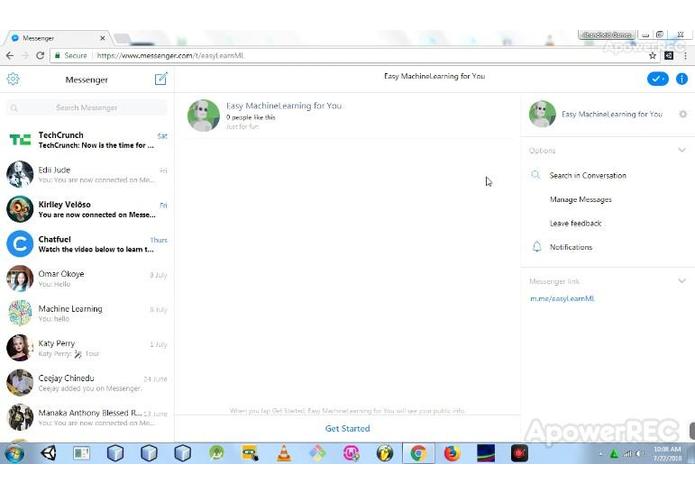Click the browser address bar URL
This screenshot has width=695, height=494.
[170, 55]
